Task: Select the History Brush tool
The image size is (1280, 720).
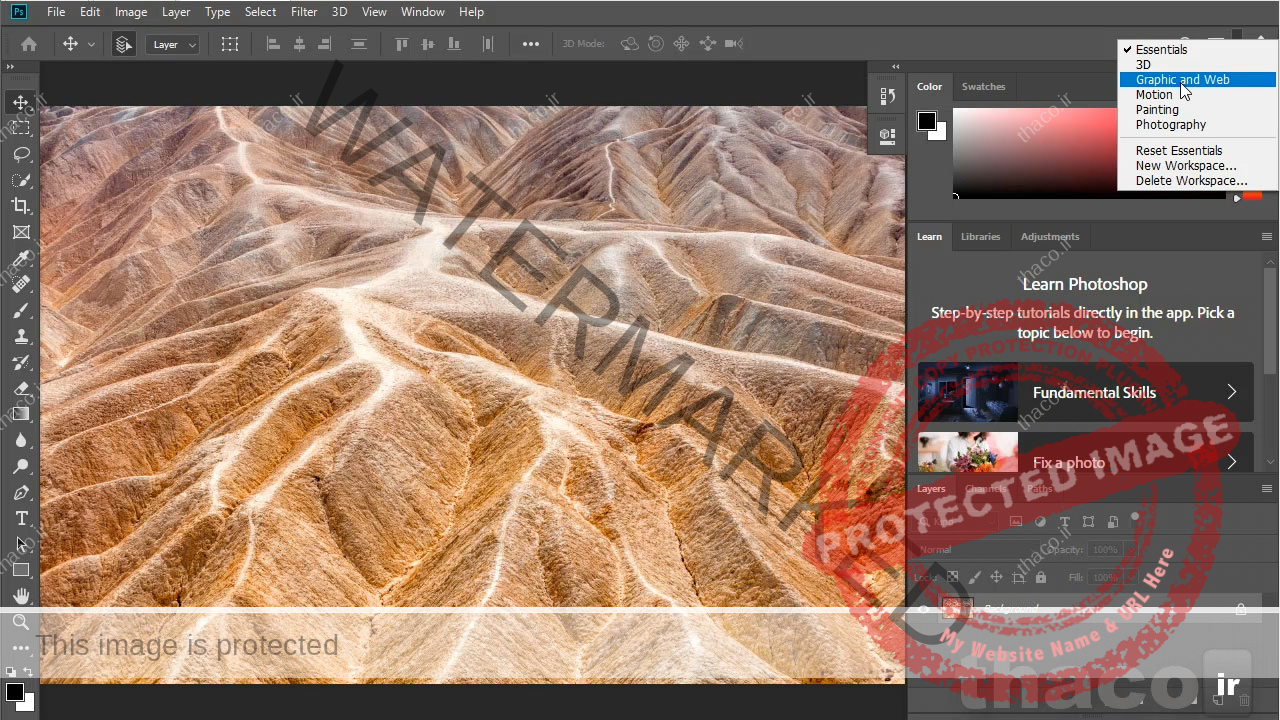Action: 21,363
